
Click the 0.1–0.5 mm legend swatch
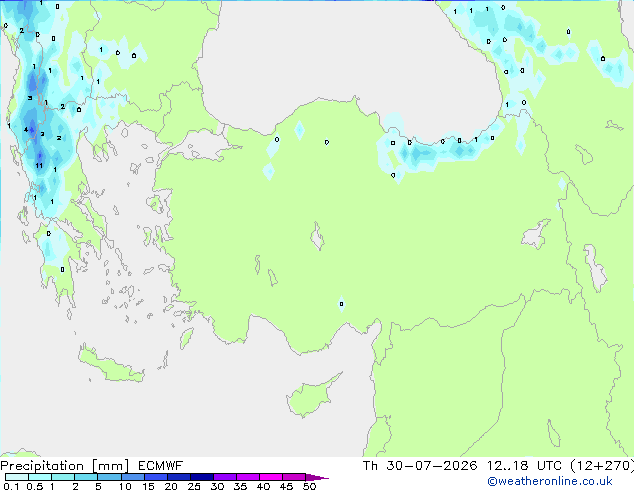[17, 477]
